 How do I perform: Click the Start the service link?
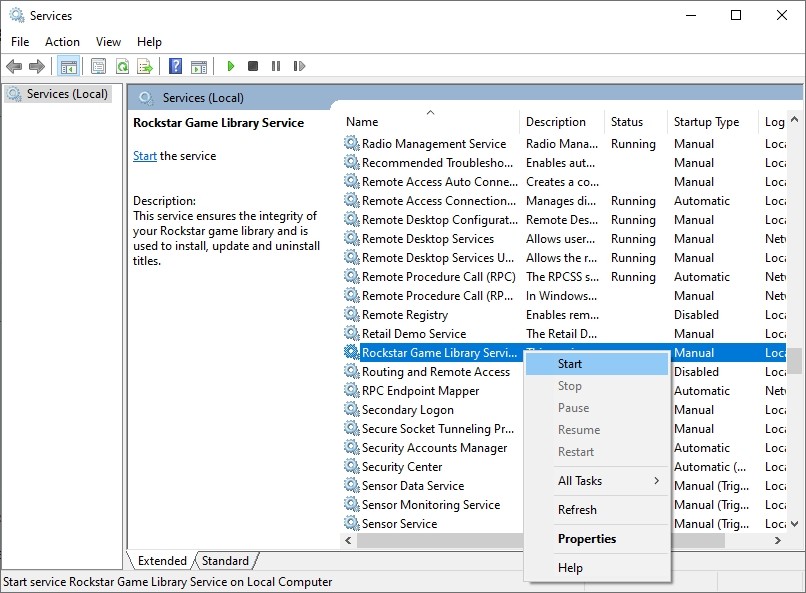pos(144,156)
